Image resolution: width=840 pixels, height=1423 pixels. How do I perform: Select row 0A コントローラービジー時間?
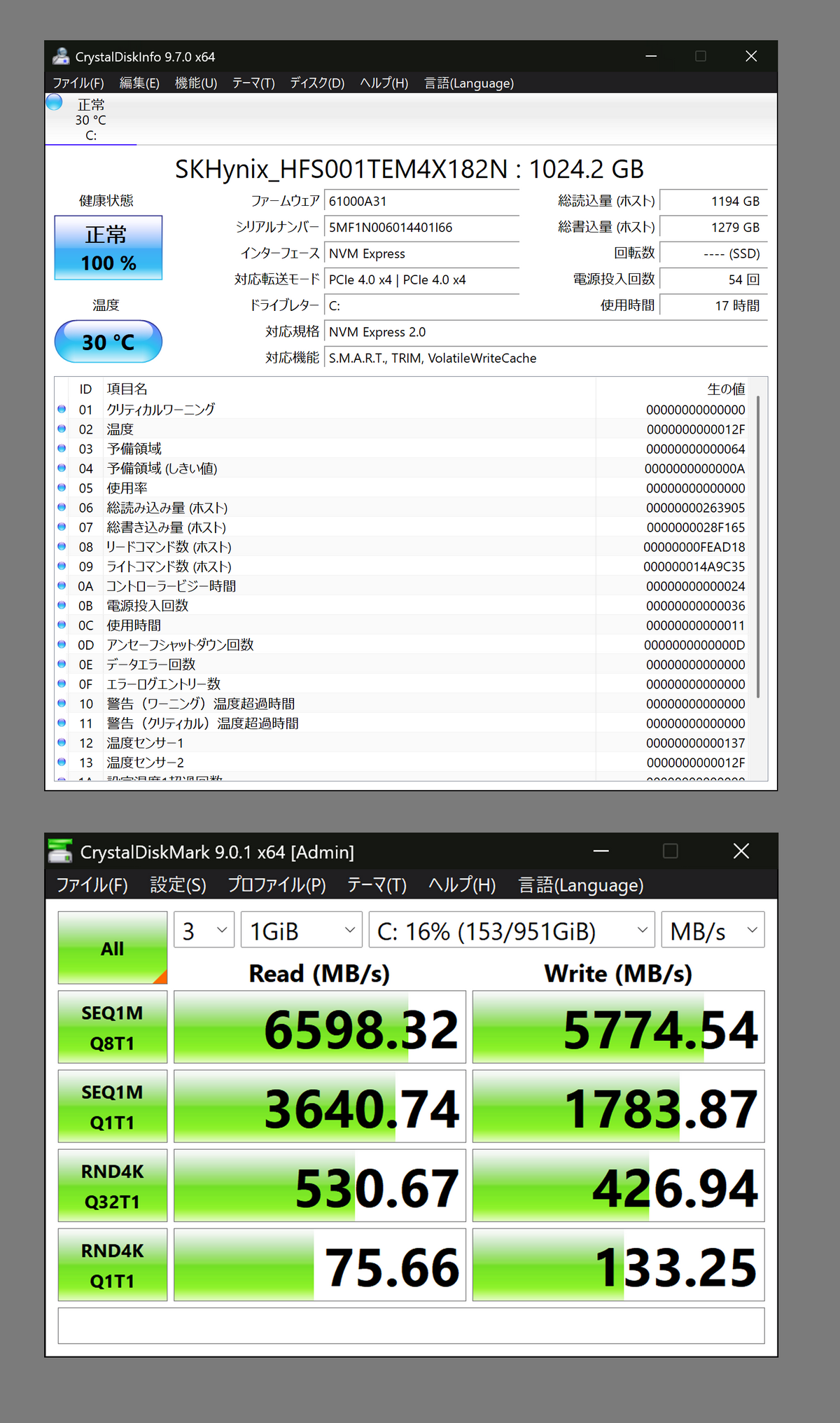402,586
